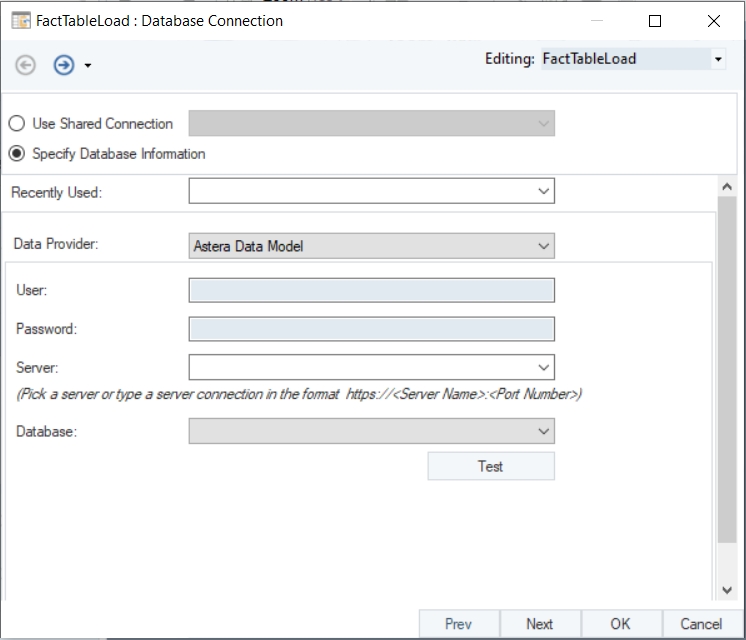Open the Recently Used dropdown list
This screenshot has width=746, height=640.
[x=543, y=191]
